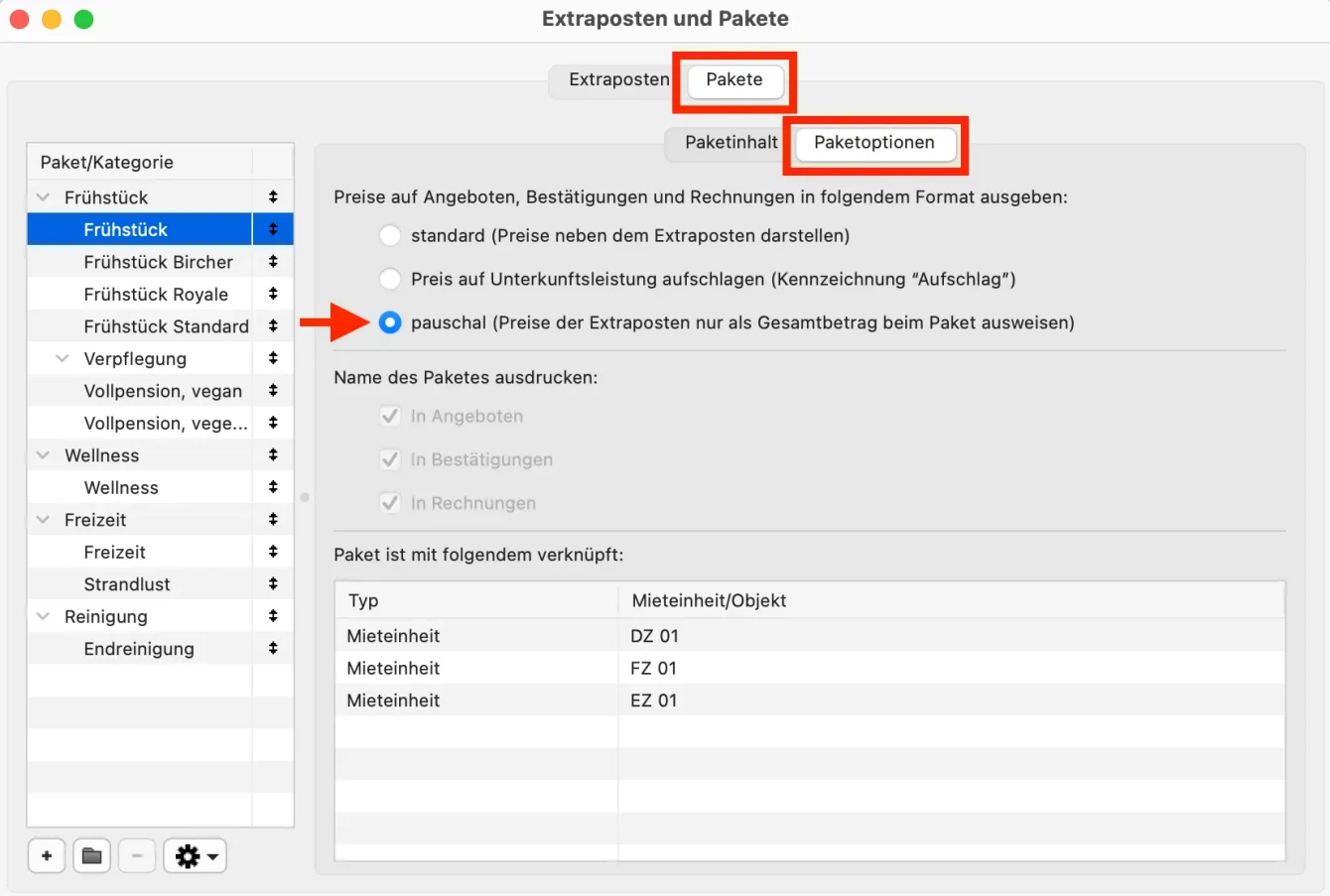Click the sort handle for Reinigung
Image resolution: width=1330 pixels, height=896 pixels.
click(x=273, y=616)
